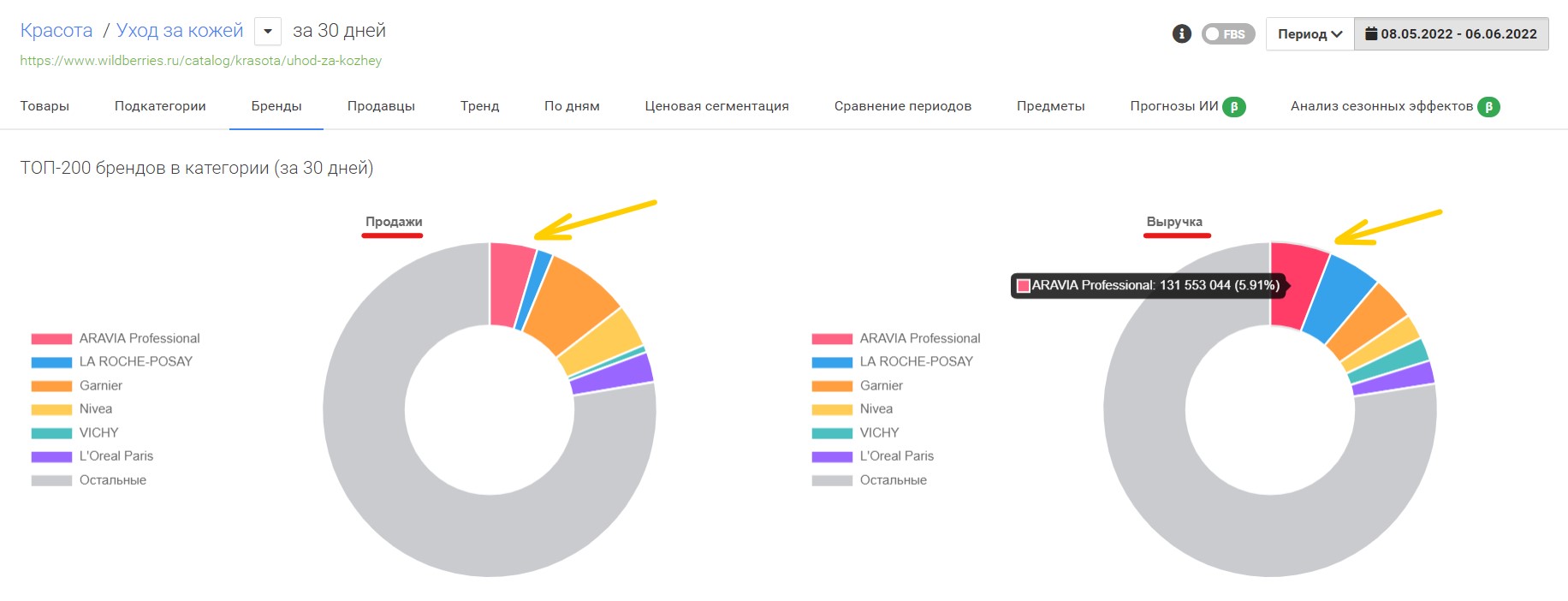1568x601 pixels.
Task: Click LA ROCHE-POSAY blue swatch in sales legend
Action: pos(51,362)
